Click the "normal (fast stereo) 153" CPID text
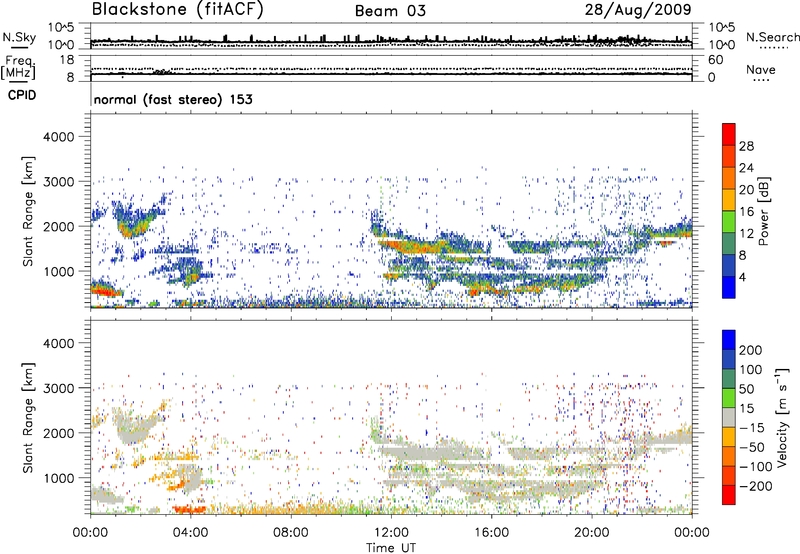The image size is (800, 554). pos(173,100)
